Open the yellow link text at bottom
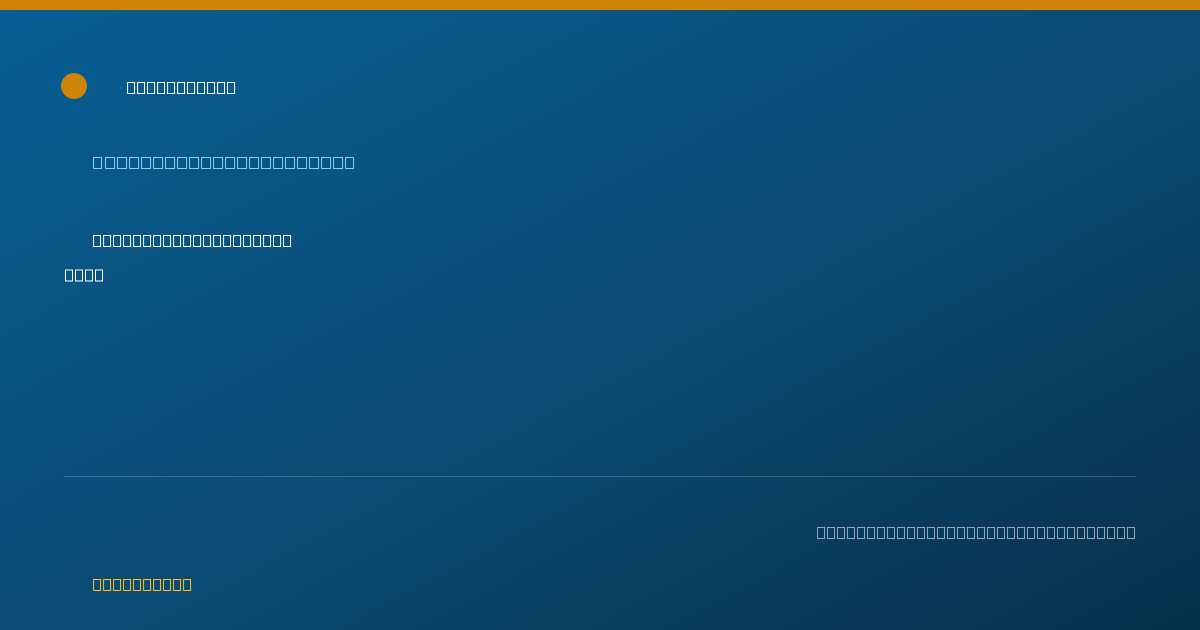Viewport: 1200px width, 630px height. 142,584
